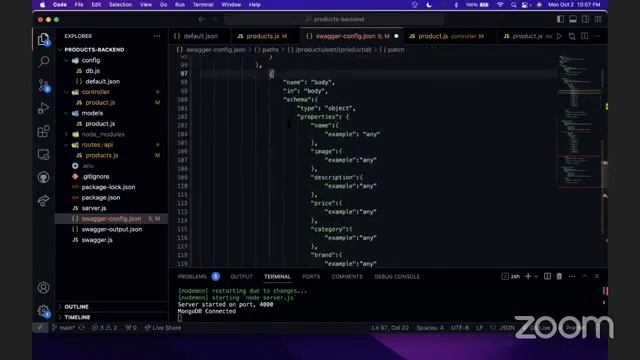Open the Run and Debug view

coord(43,108)
